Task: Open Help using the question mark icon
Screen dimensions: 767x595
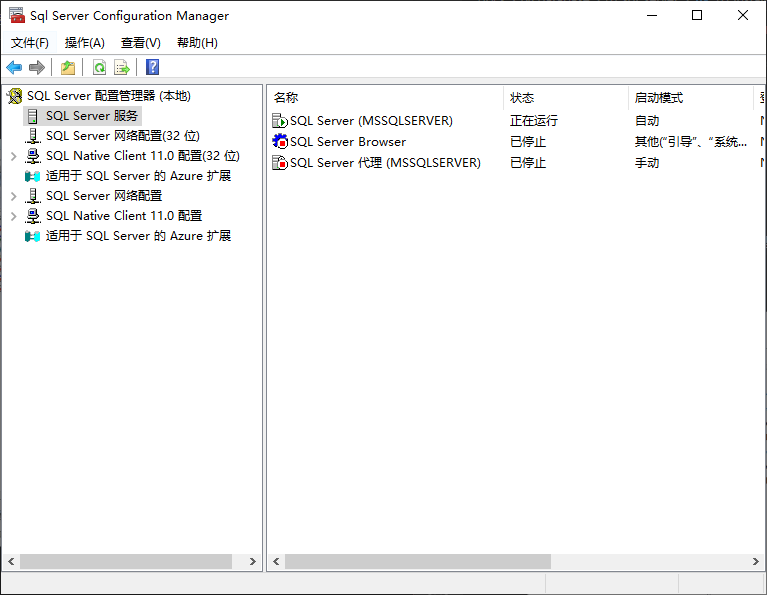Action: (152, 67)
